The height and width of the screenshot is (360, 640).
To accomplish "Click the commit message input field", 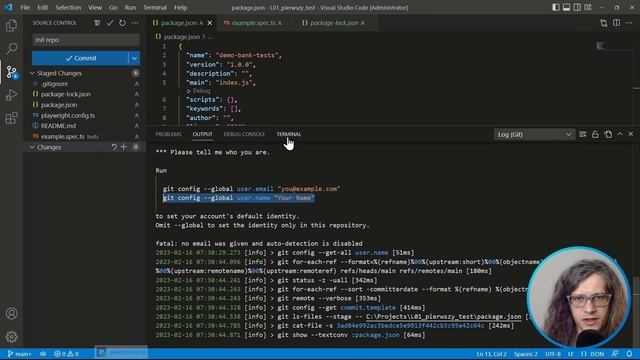I will click(x=86, y=40).
